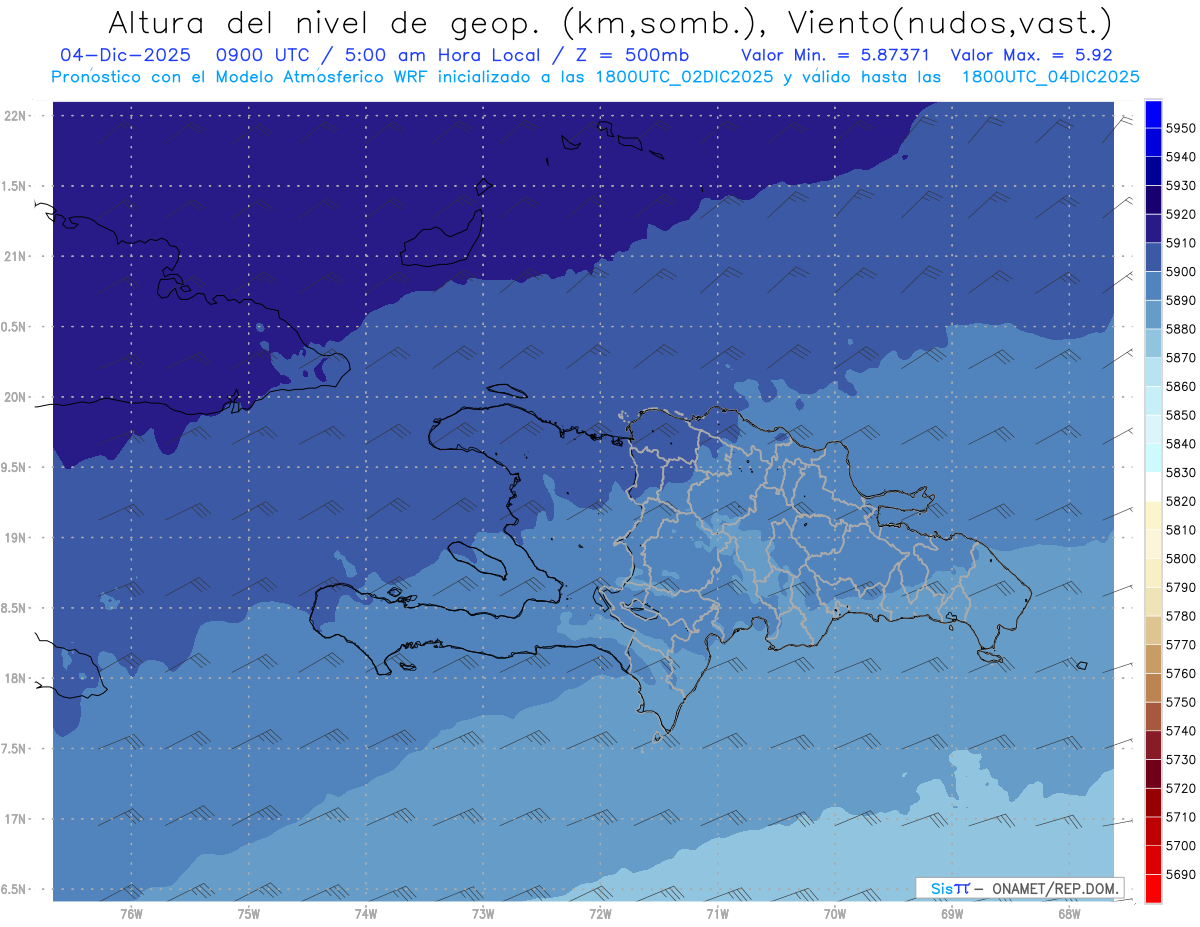Viewport: 1200px width, 927px height.
Task: Click the '17N' latitude label
Action: tap(15, 819)
